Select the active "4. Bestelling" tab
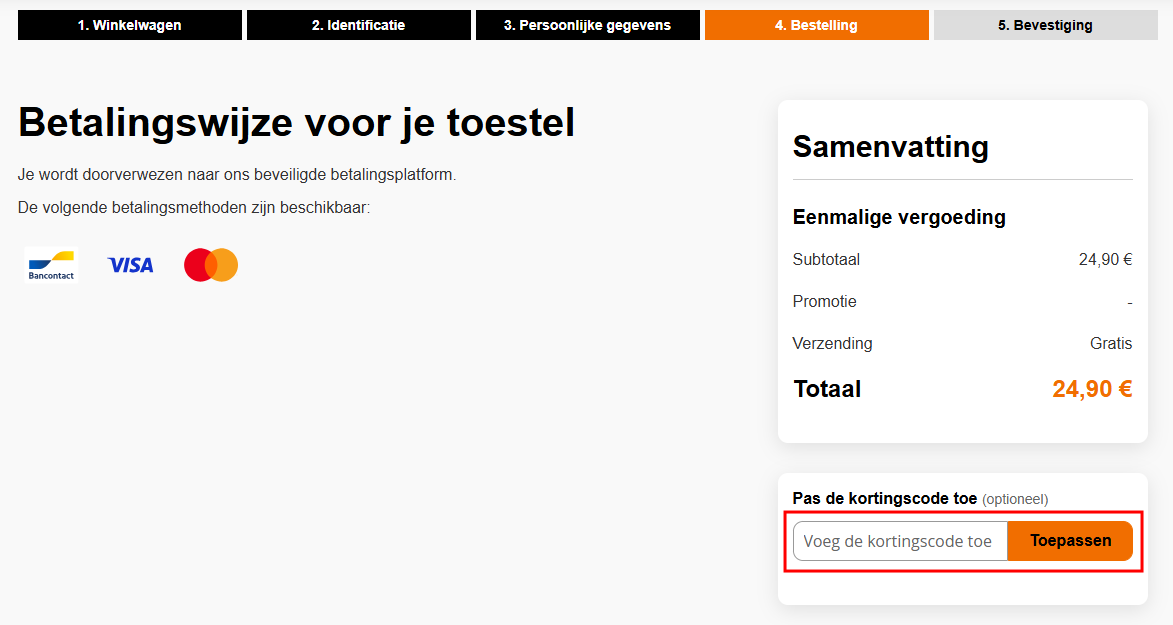This screenshot has height=625, width=1173. [x=816, y=25]
